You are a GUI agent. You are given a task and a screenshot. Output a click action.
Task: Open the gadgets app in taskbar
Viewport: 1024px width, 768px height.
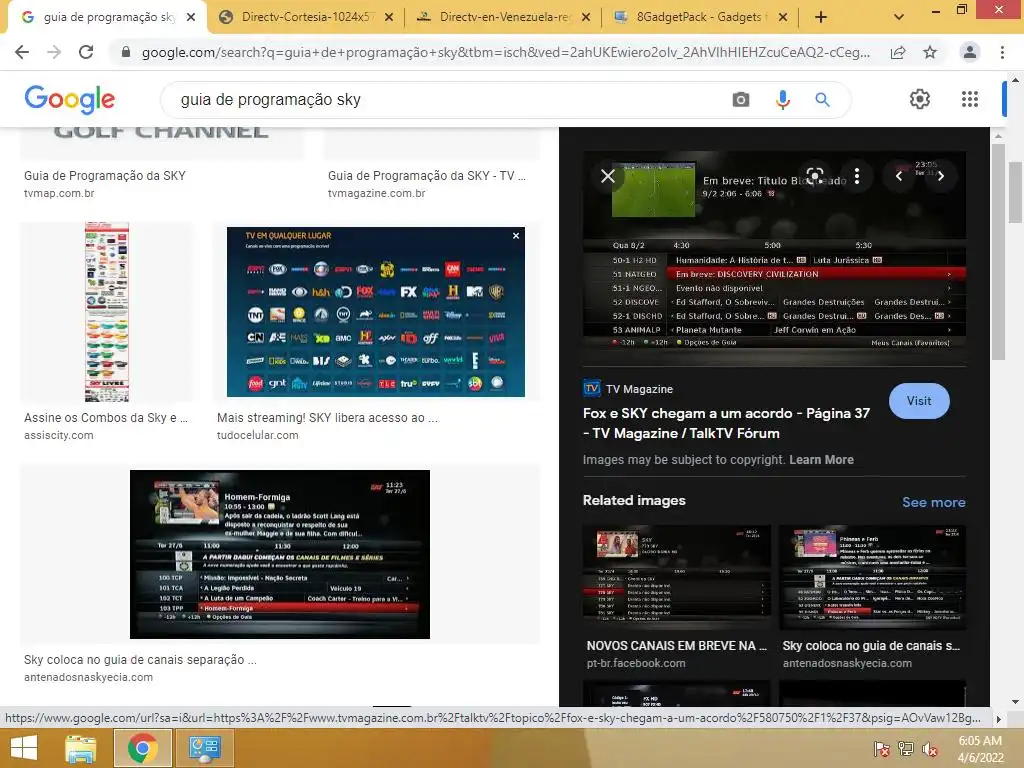(204, 748)
